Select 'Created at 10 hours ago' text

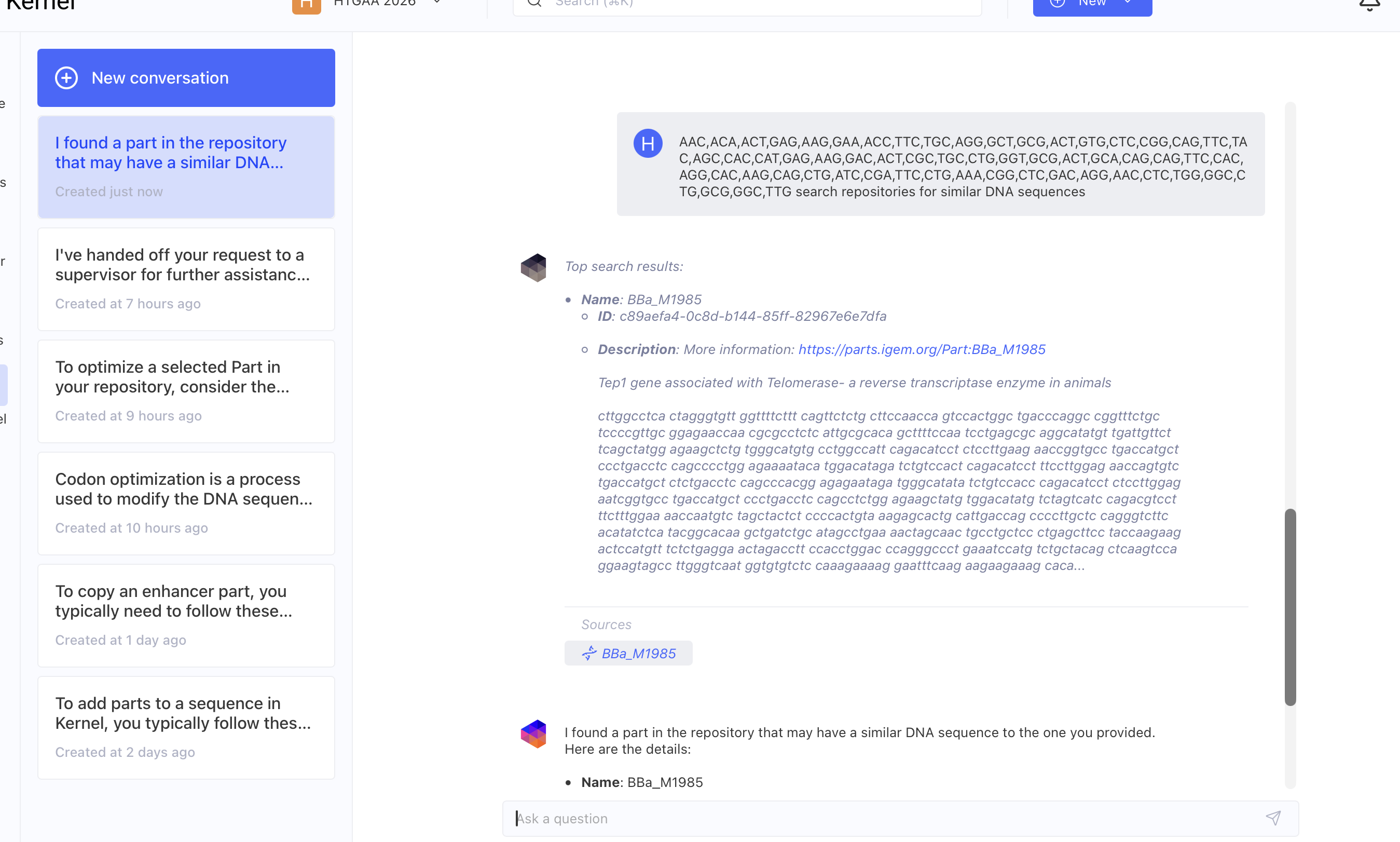pos(132,527)
